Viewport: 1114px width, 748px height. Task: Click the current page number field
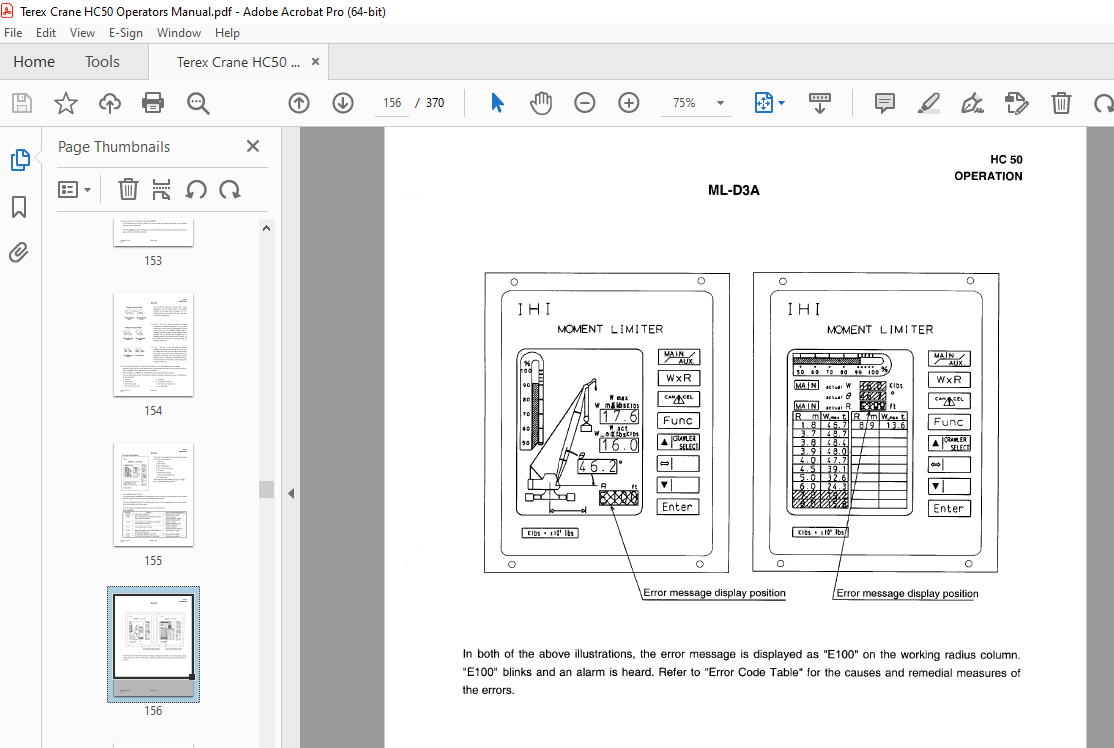tap(391, 103)
